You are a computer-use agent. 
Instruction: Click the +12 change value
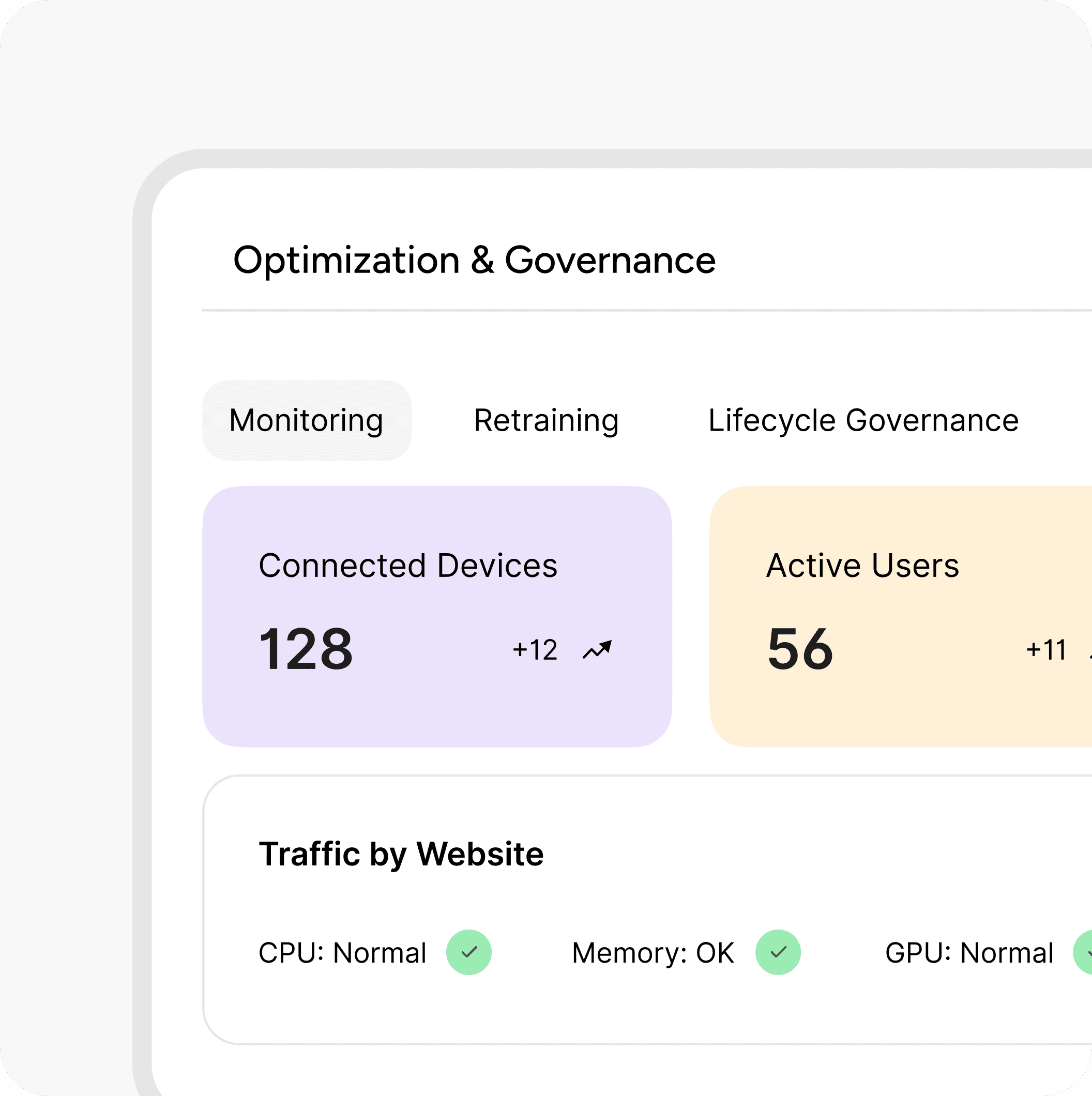point(535,649)
